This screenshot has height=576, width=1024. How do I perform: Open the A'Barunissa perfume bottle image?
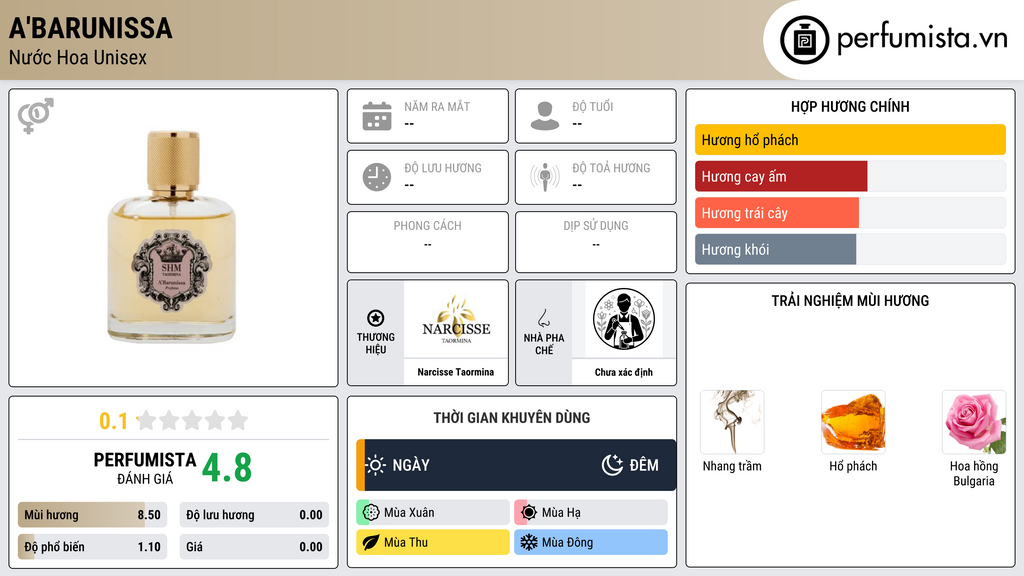(x=172, y=237)
